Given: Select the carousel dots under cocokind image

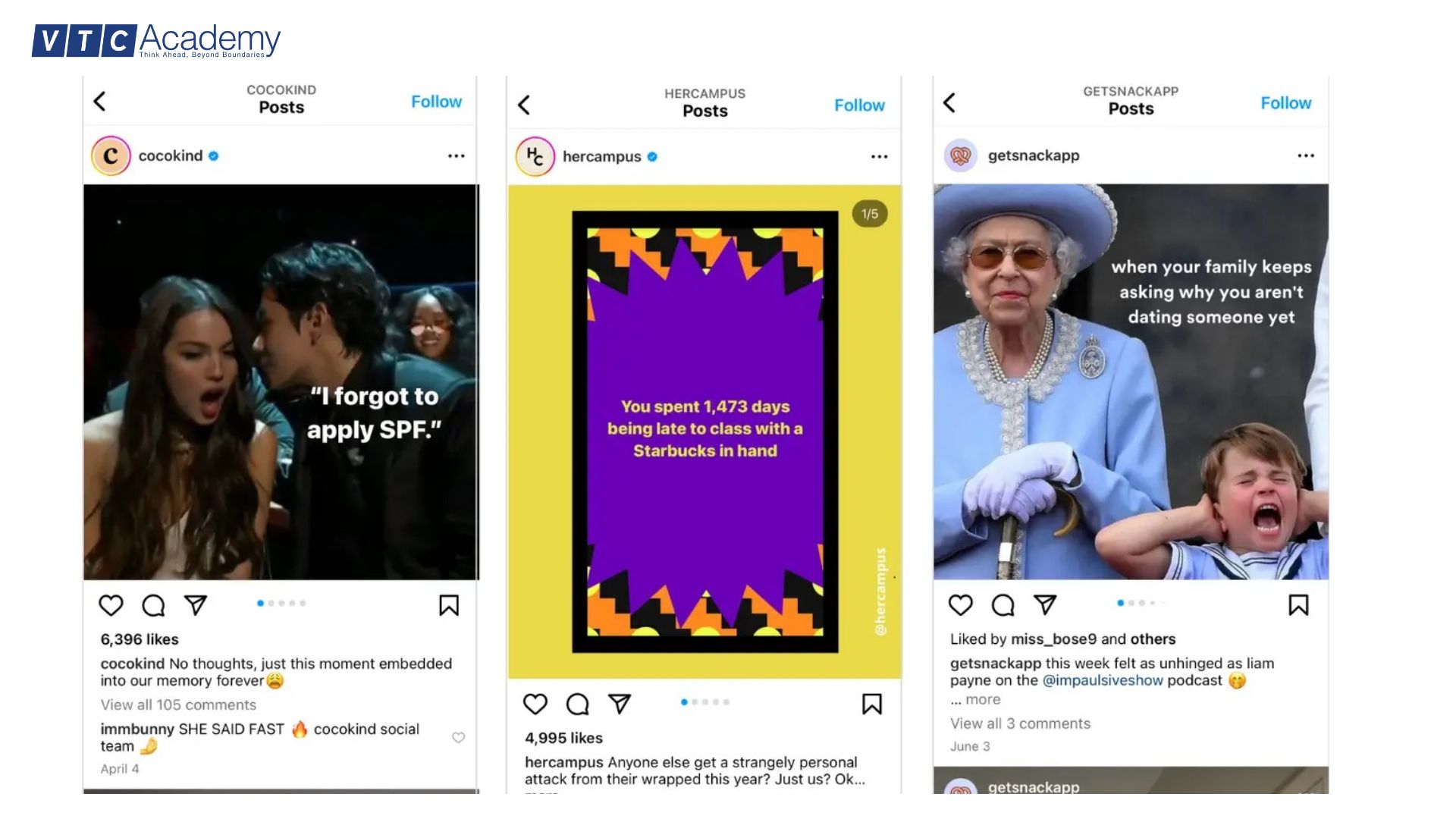Looking at the screenshot, I should 281,603.
